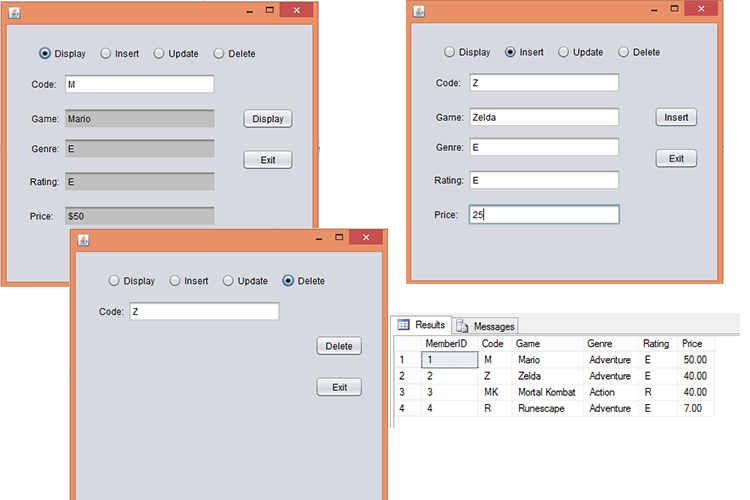Select the Insert radio button in the Display window
This screenshot has width=750, height=500.
pos(105,54)
